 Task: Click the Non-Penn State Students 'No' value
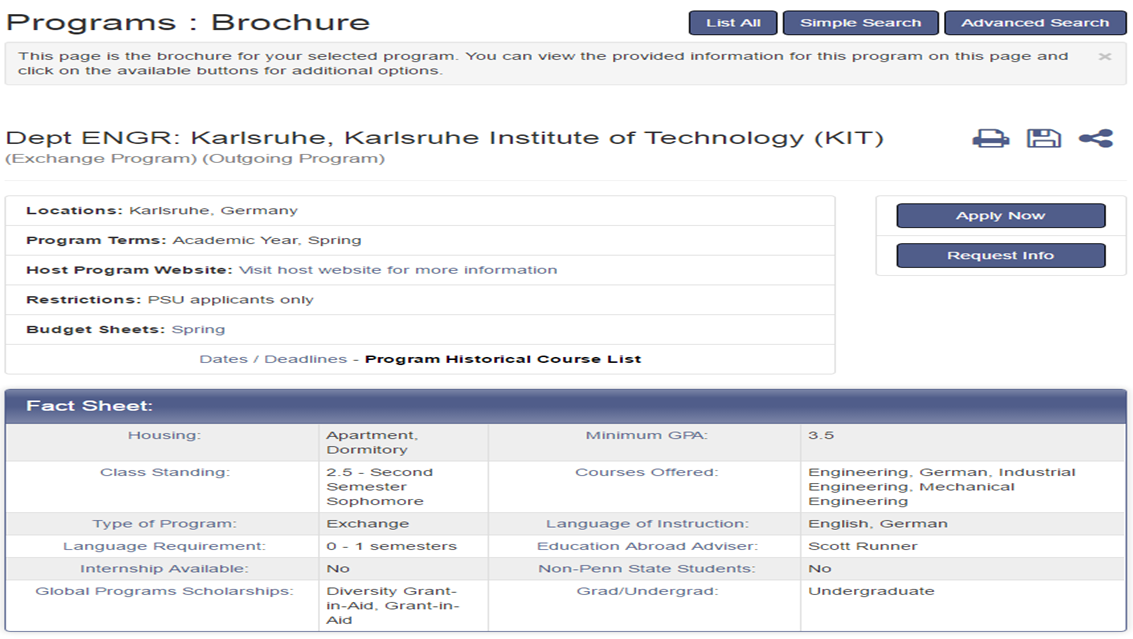[x=820, y=568]
